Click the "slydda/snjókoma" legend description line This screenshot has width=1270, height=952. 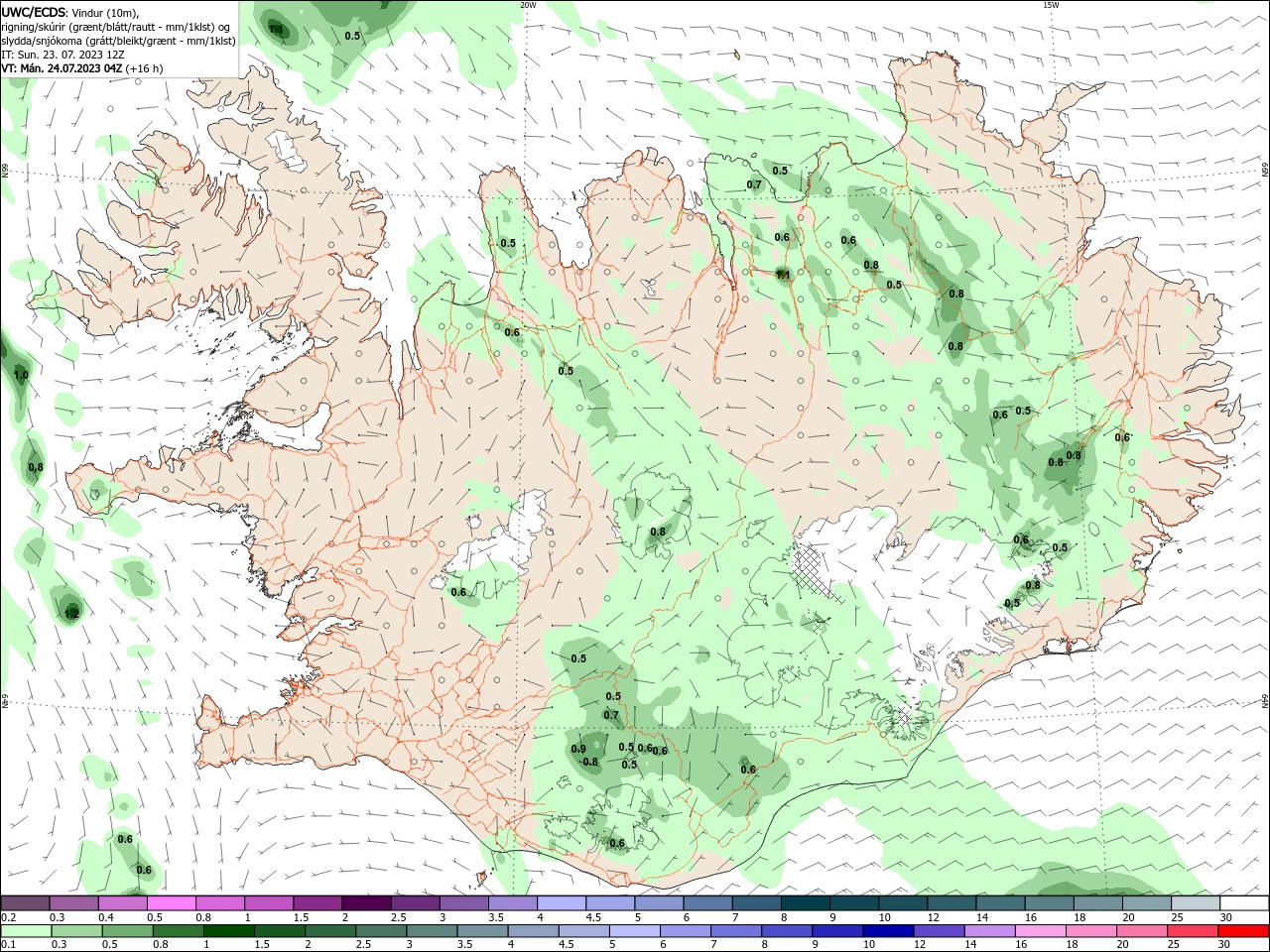coord(118,41)
